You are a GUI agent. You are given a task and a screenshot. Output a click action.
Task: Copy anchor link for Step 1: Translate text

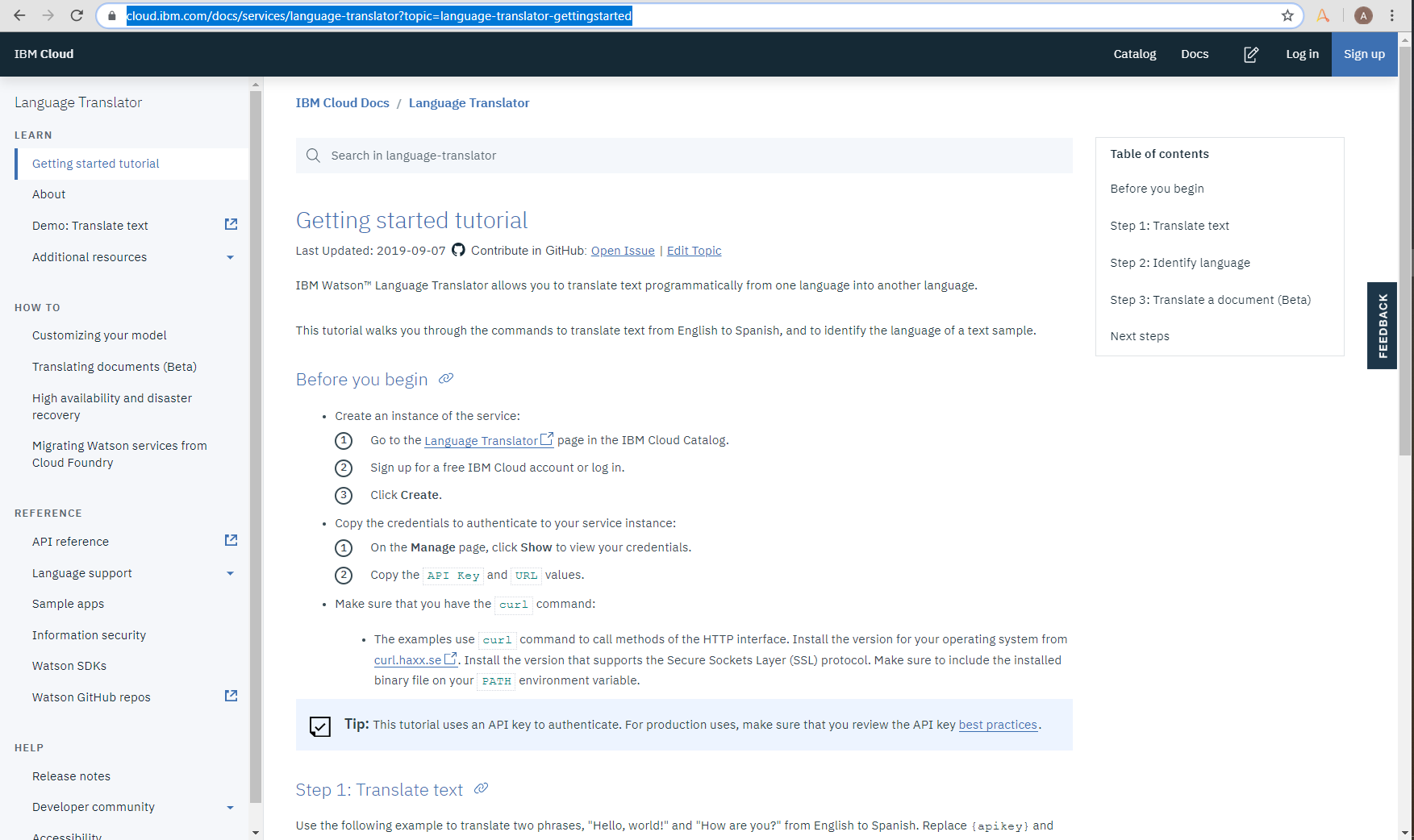[481, 788]
